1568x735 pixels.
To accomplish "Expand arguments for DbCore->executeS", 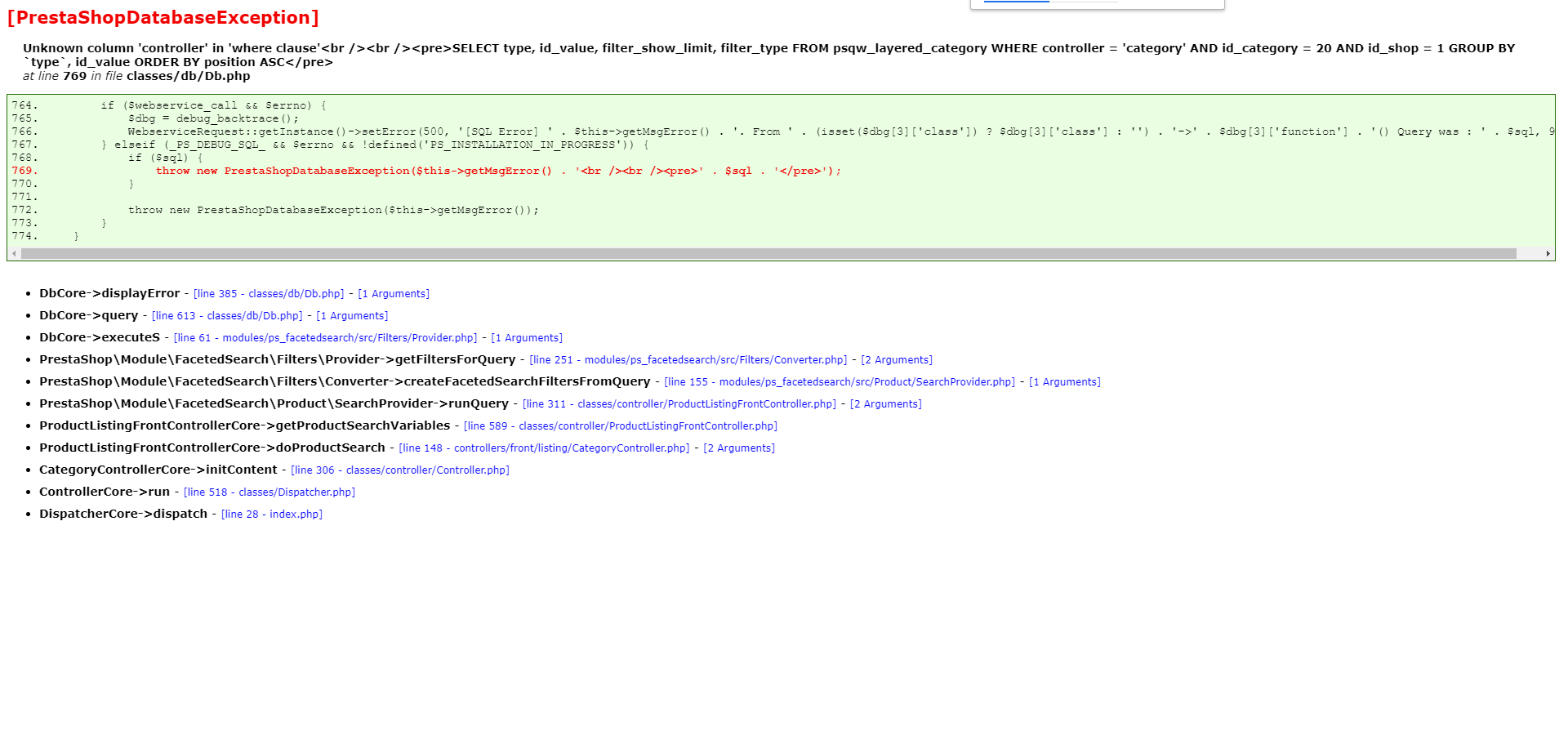I will (x=527, y=338).
